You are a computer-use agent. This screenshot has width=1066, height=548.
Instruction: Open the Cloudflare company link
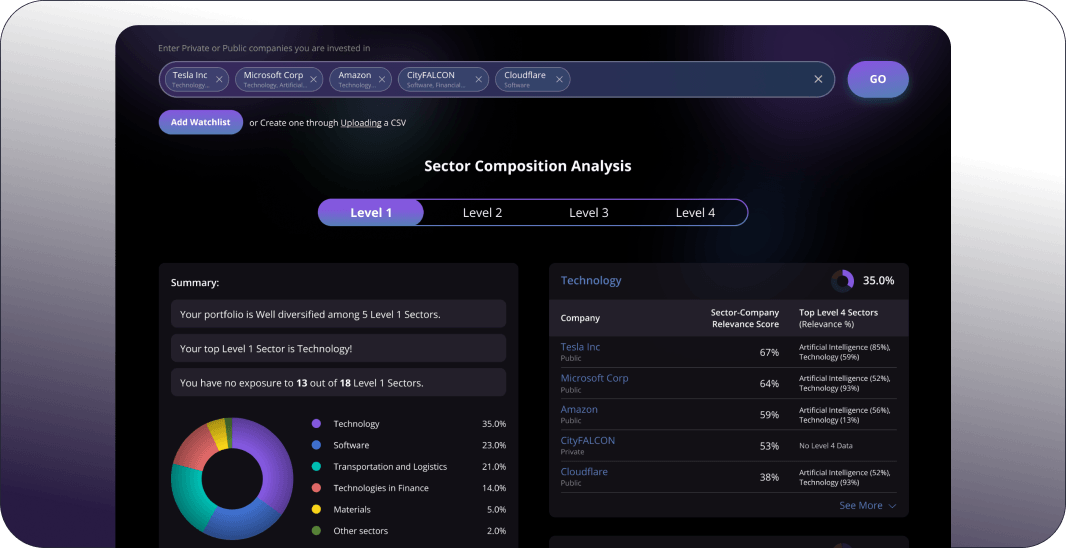coord(584,472)
